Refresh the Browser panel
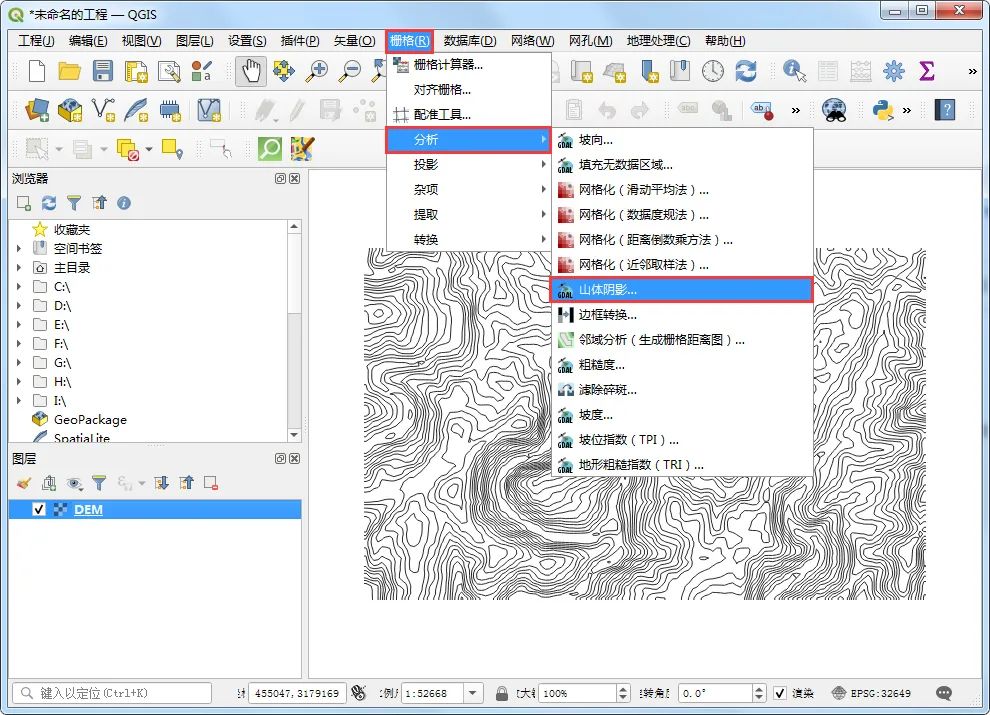This screenshot has height=715, width=990. pyautogui.click(x=49, y=203)
